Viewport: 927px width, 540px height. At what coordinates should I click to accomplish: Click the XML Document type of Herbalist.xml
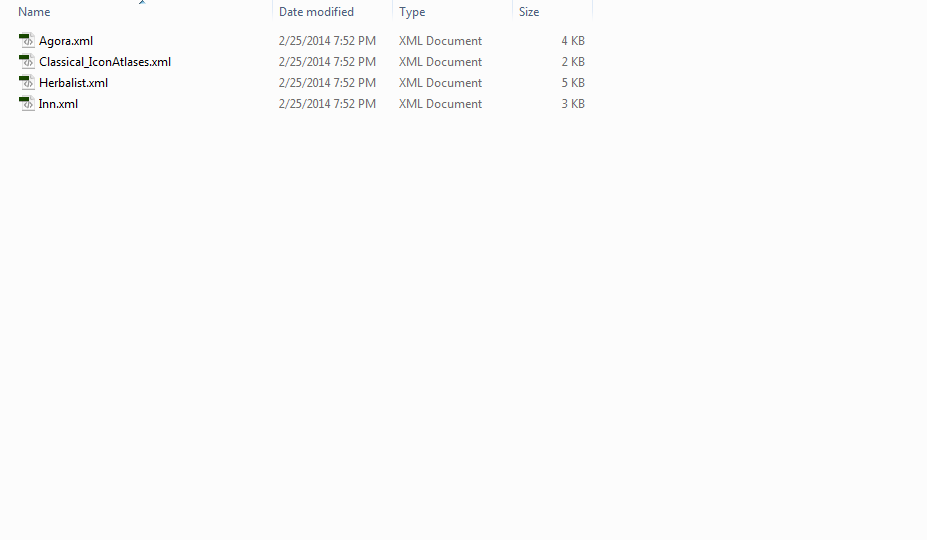pos(440,83)
